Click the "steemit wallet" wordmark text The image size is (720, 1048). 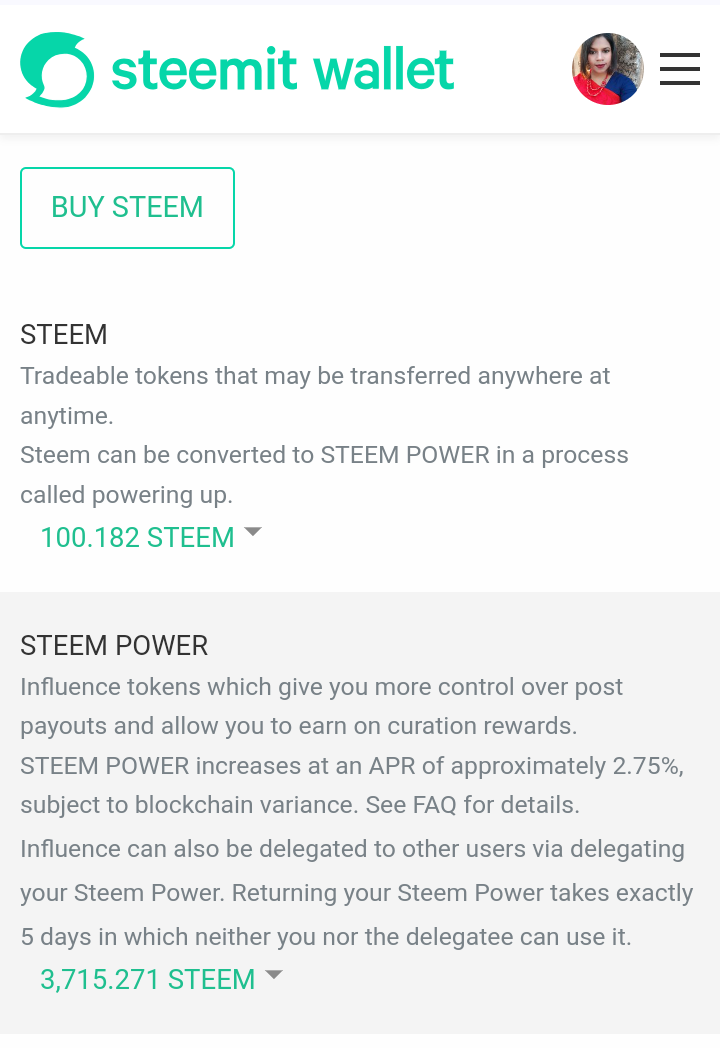pyautogui.click(x=282, y=69)
